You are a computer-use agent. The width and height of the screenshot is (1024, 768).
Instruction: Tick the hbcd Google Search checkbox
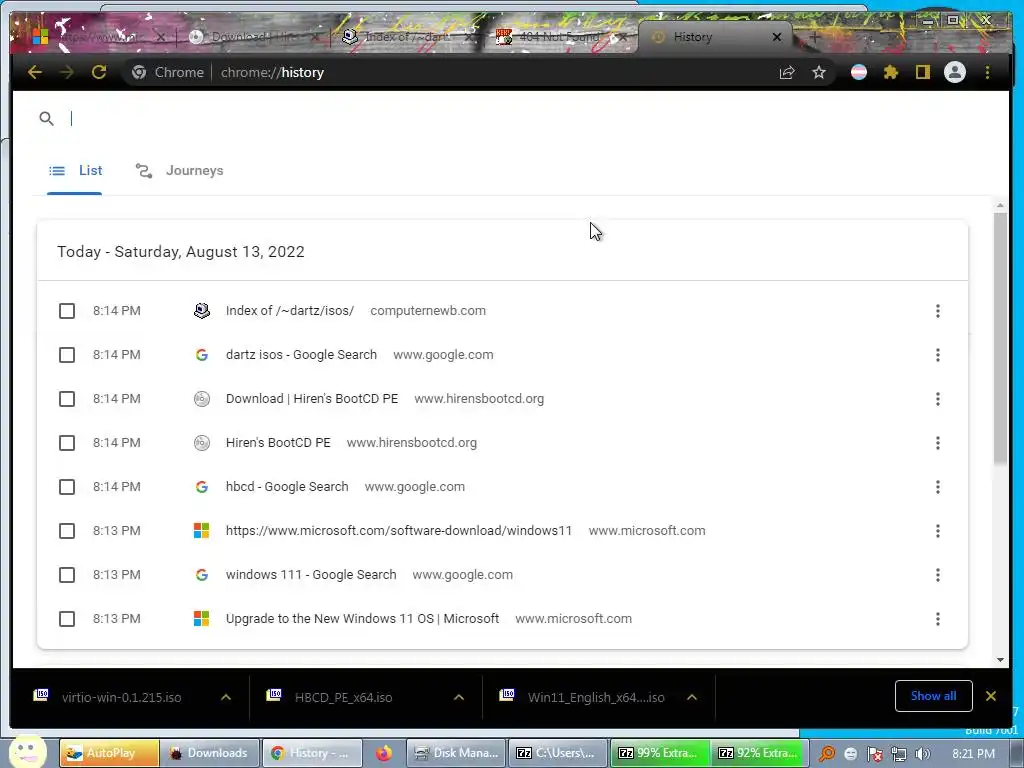[67, 487]
